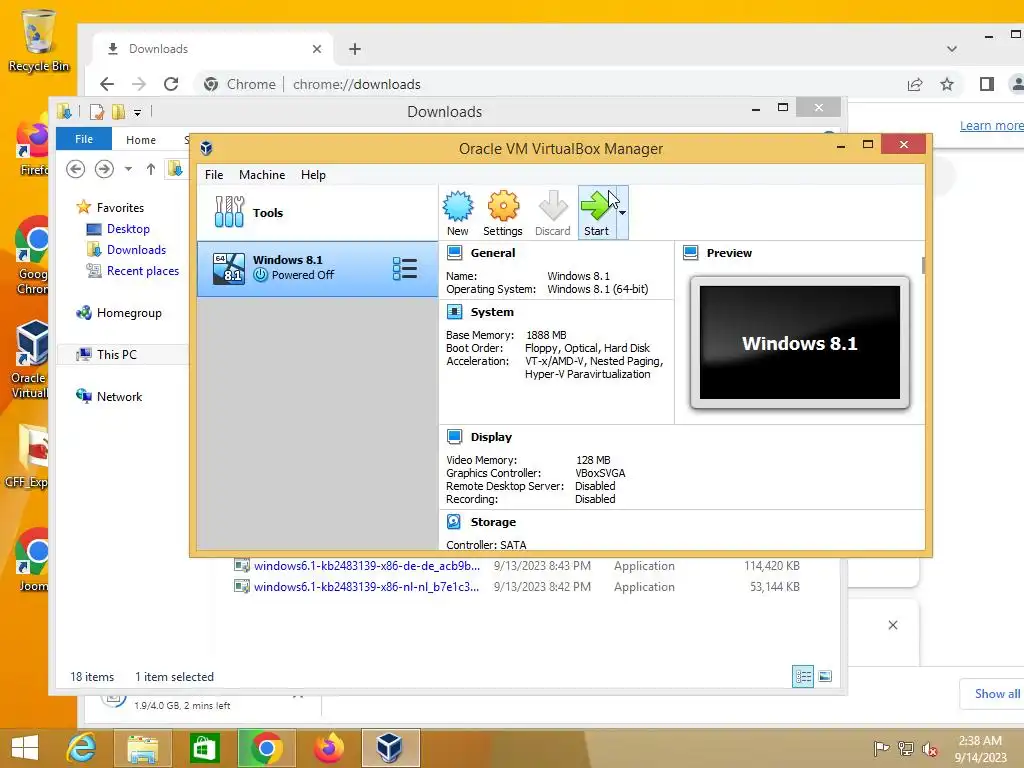Click the Explorer Forward arrow
This screenshot has width=1024, height=768.
click(104, 170)
